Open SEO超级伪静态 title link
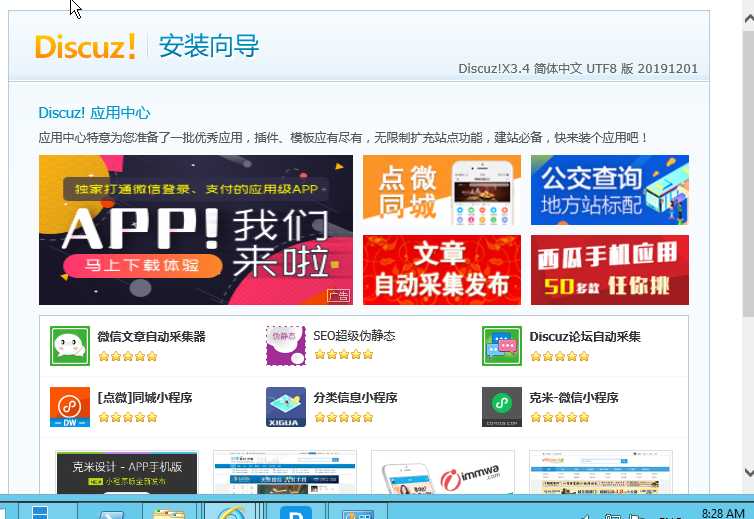 354,335
